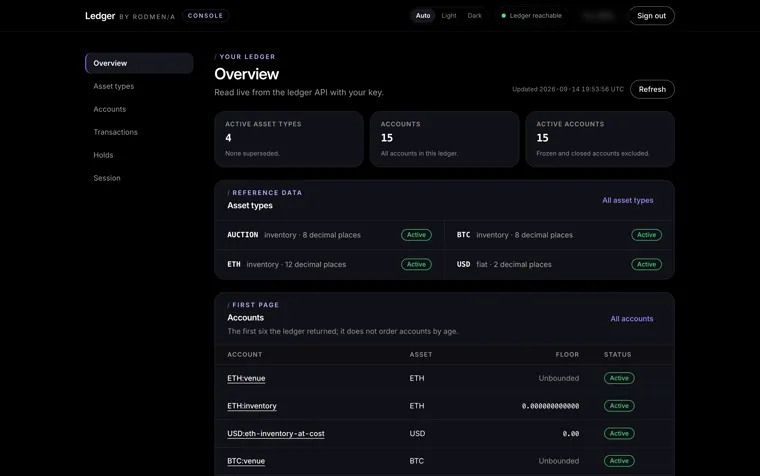Click 'inventory · 12 decimal places' text
The height and width of the screenshot is (476, 760).
click(x=296, y=264)
